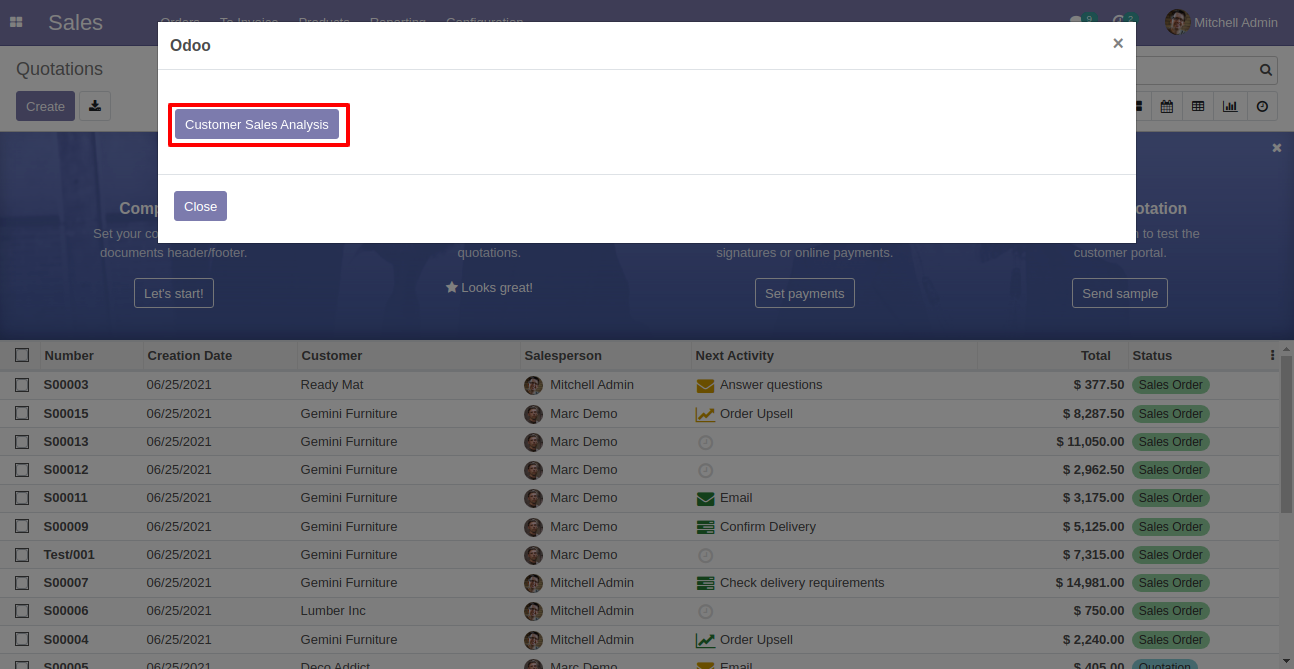
Task: Open optional columns kebab menu in table header
Action: coord(1272,355)
